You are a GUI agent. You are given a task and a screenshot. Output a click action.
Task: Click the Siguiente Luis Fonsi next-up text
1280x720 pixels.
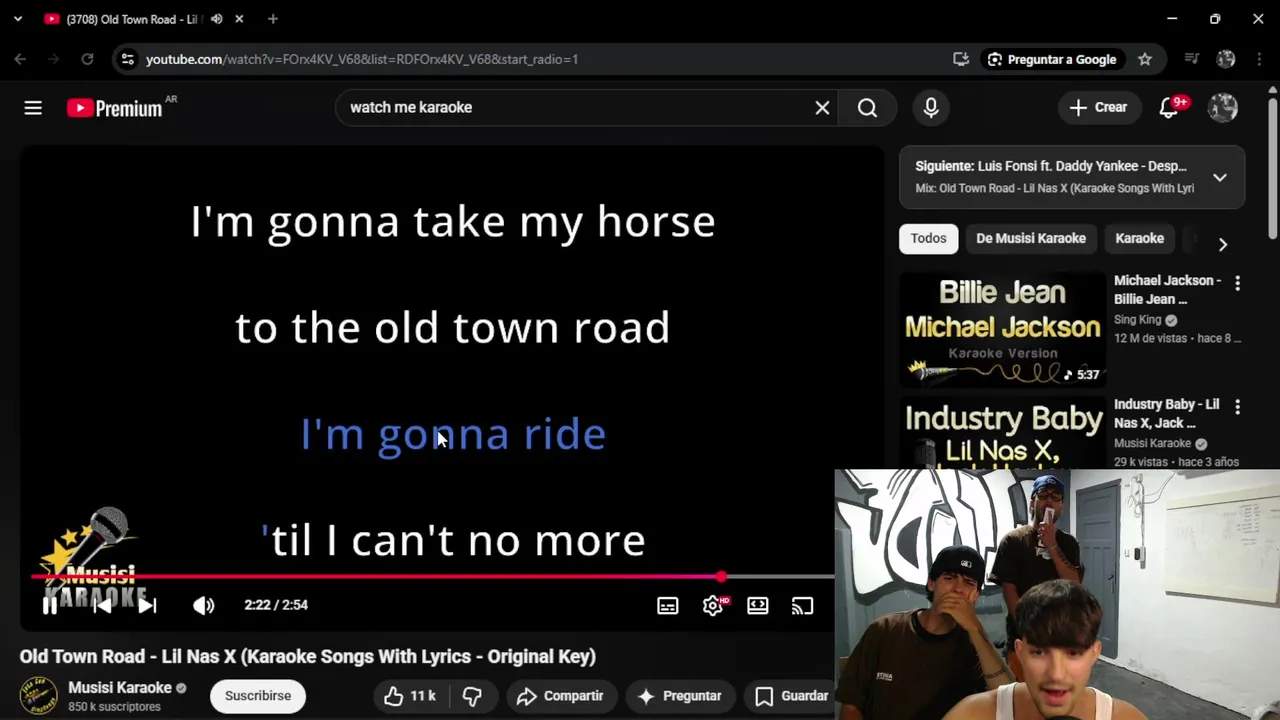[1051, 166]
